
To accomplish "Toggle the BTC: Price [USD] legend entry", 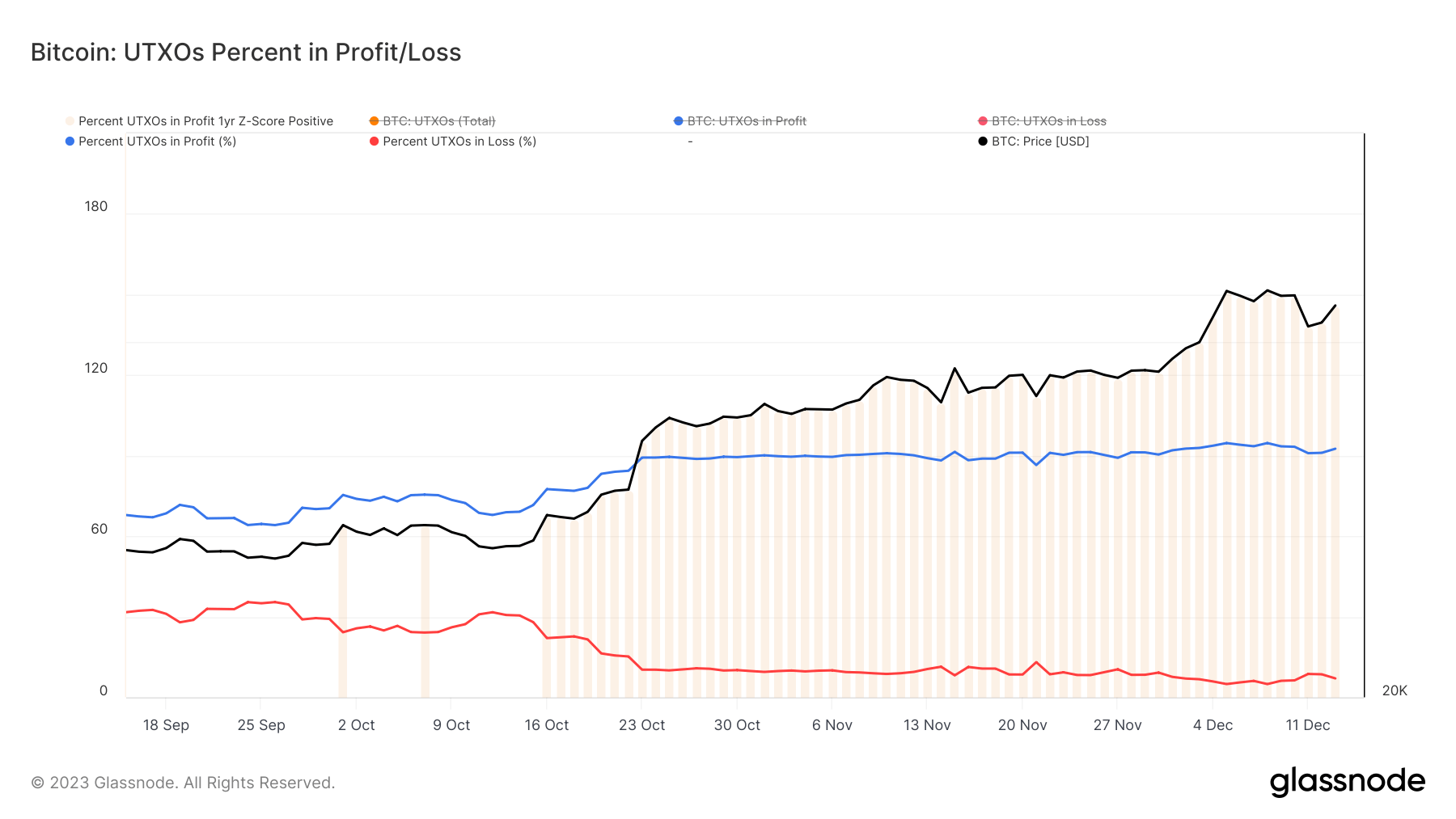I will click(x=1034, y=141).
